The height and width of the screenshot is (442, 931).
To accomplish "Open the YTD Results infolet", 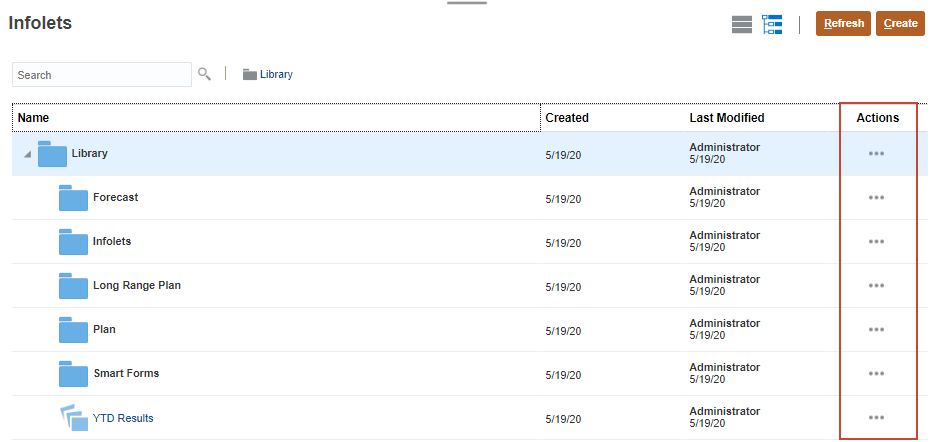I will [x=123, y=418].
